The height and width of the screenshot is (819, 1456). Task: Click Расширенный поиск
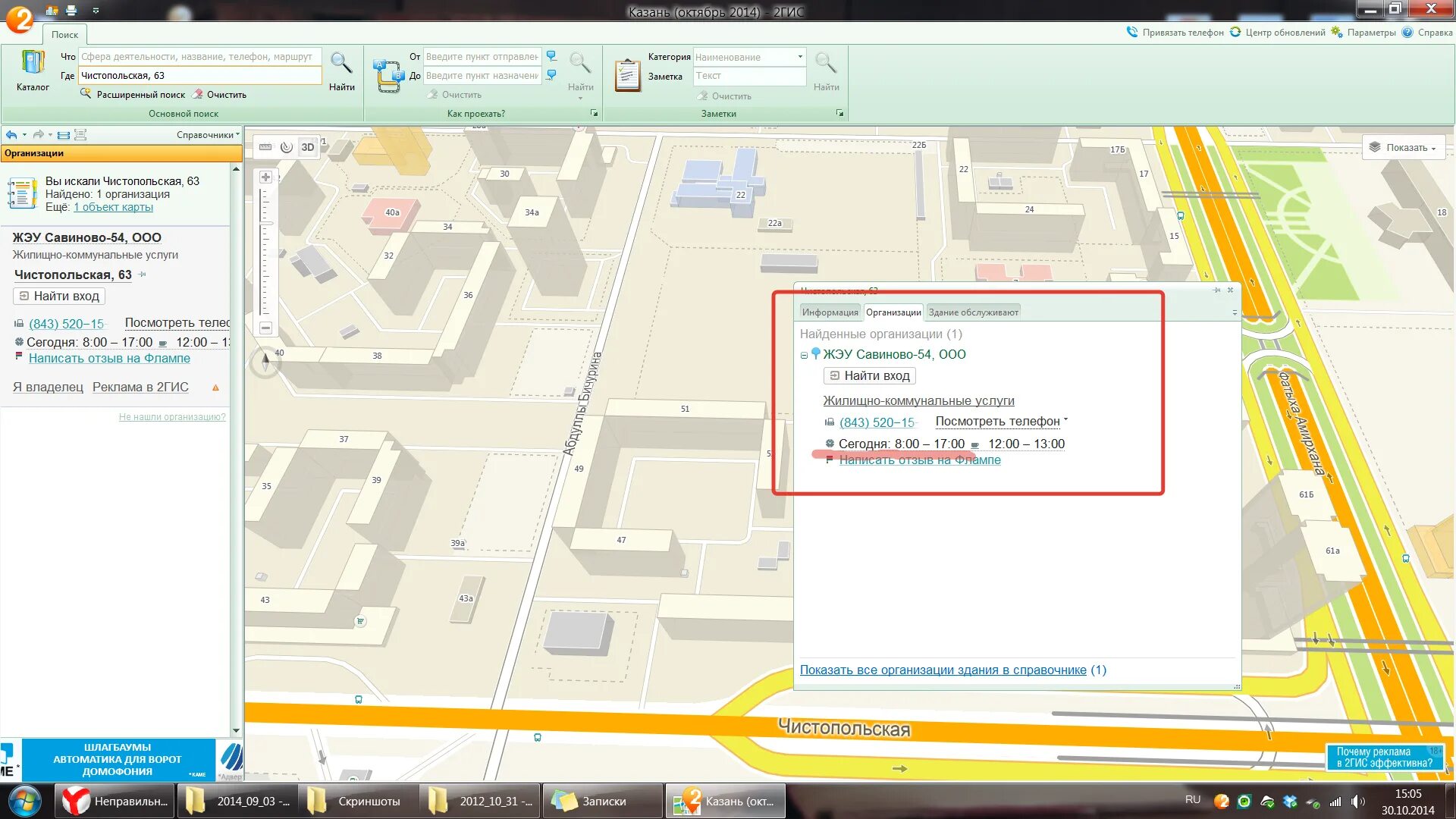[x=133, y=95]
